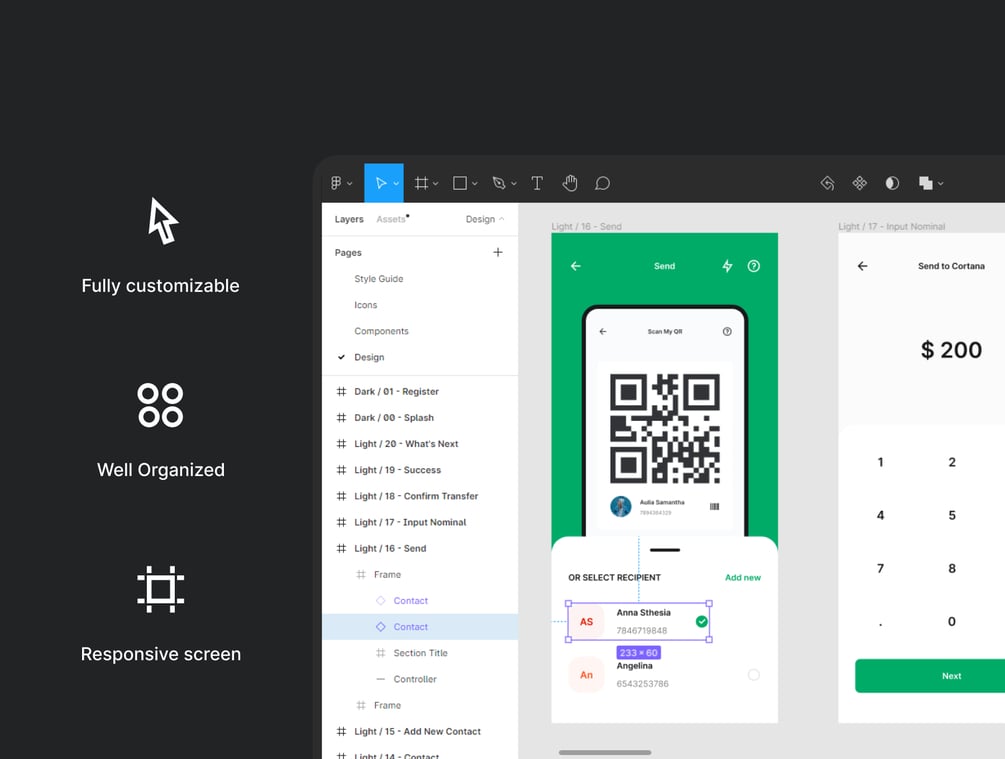Select the Pen tool
Screen dimensions: 1005x759
(x=499, y=183)
